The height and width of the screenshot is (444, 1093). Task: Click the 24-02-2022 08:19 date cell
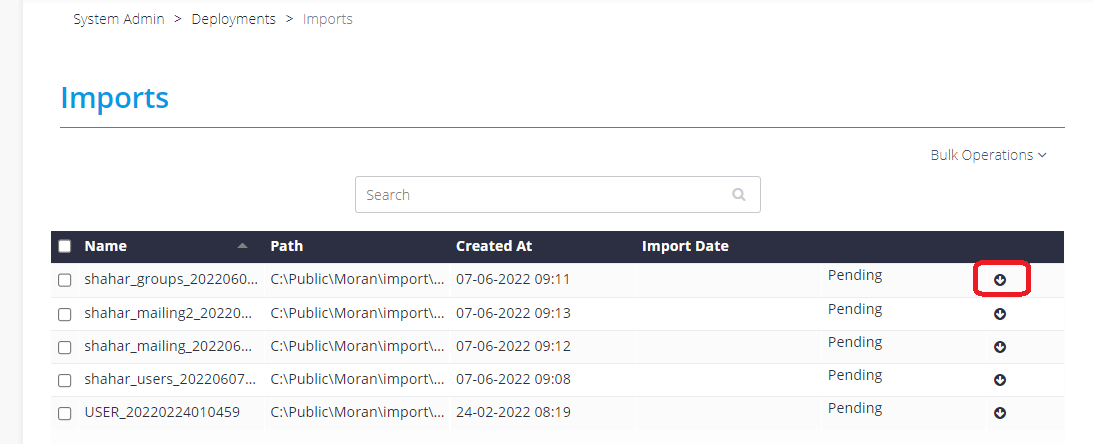(513, 412)
